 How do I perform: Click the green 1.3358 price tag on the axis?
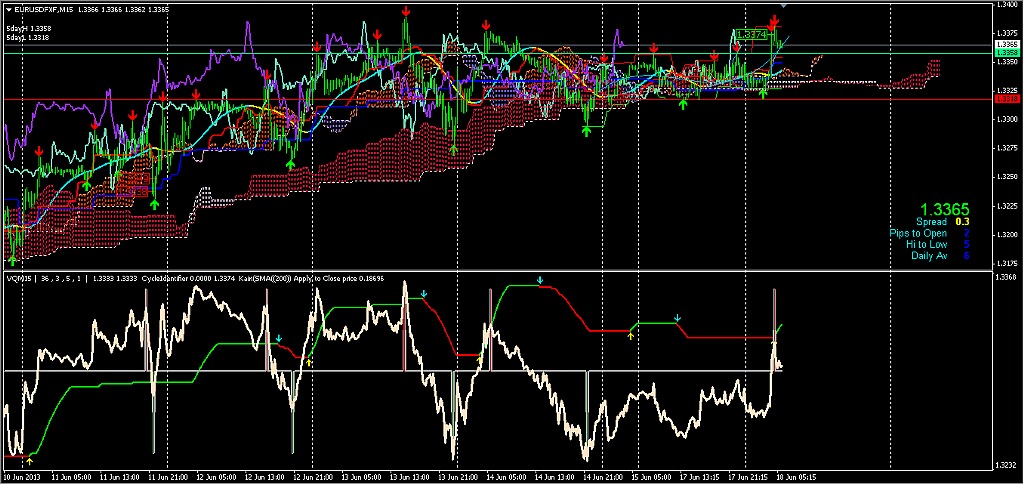tap(1007, 51)
